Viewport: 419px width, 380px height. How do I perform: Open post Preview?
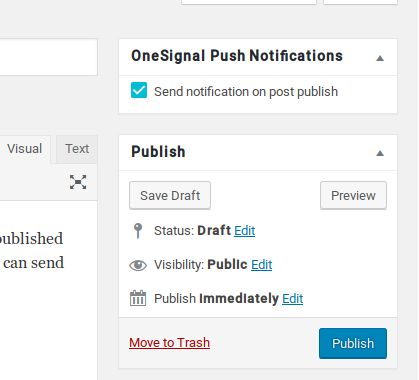click(x=353, y=195)
